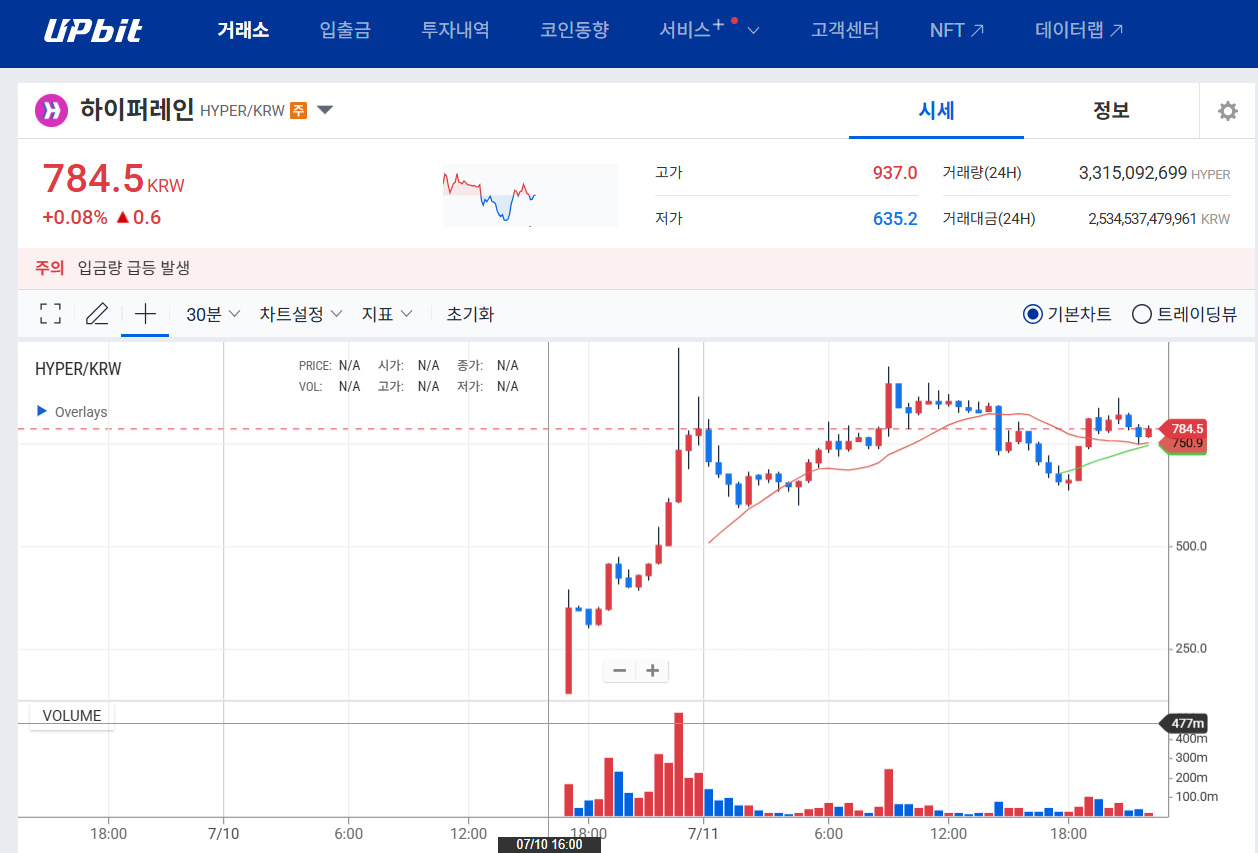This screenshot has width=1258, height=853.
Task: Select the pencil drawing tool
Action: pyautogui.click(x=97, y=313)
